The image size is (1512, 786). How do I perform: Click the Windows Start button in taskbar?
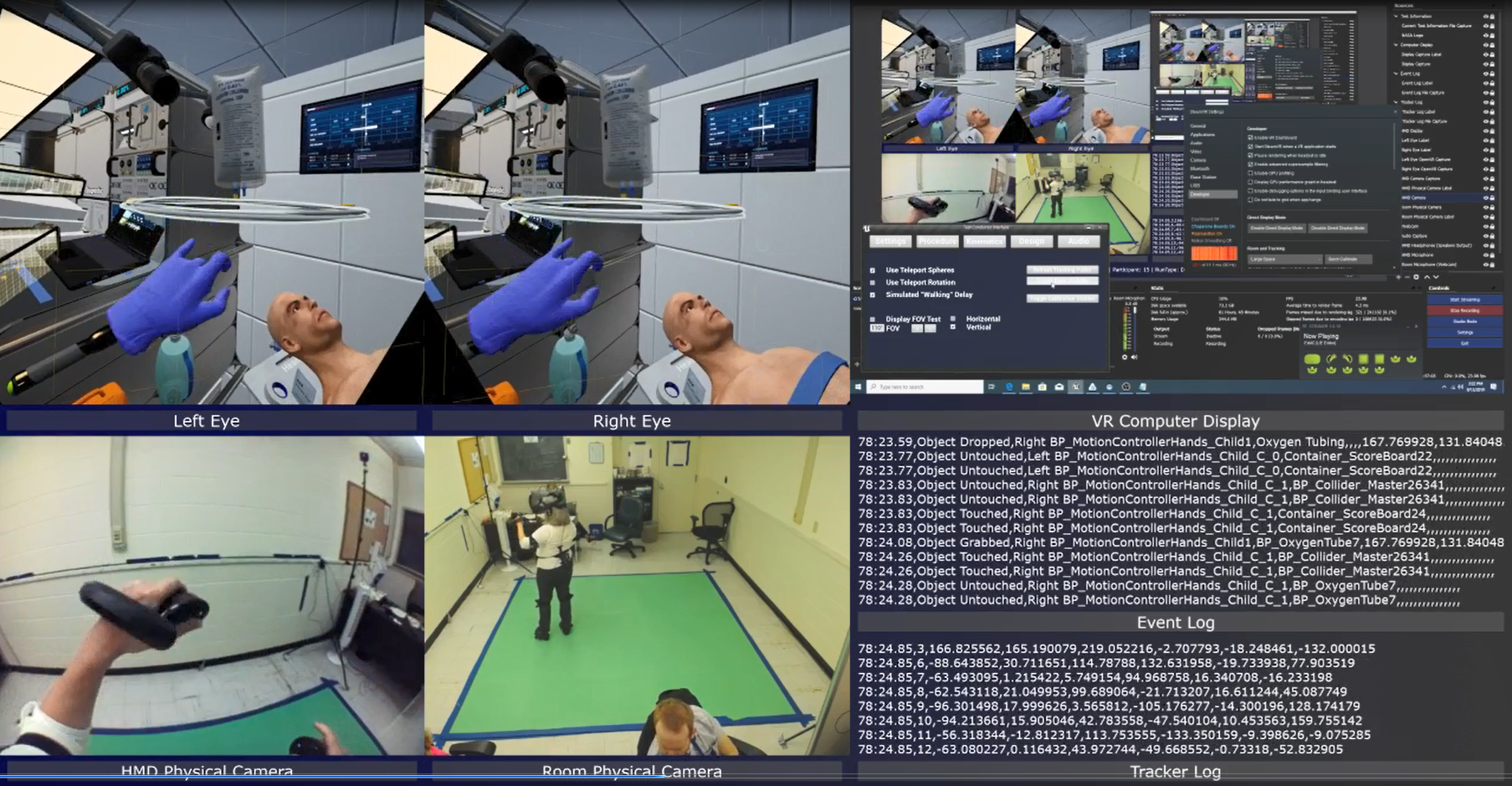pos(858,387)
